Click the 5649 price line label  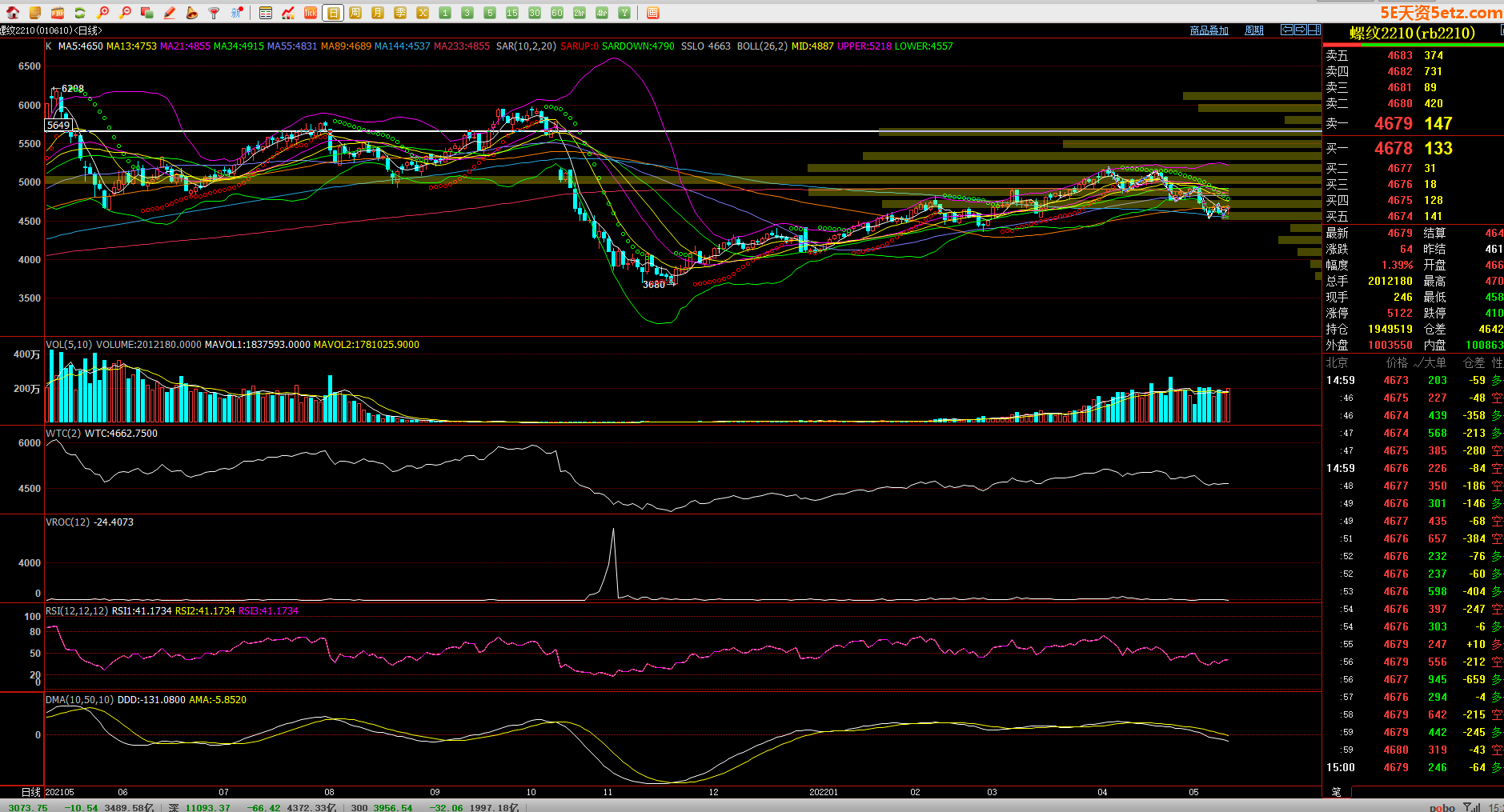(x=58, y=126)
